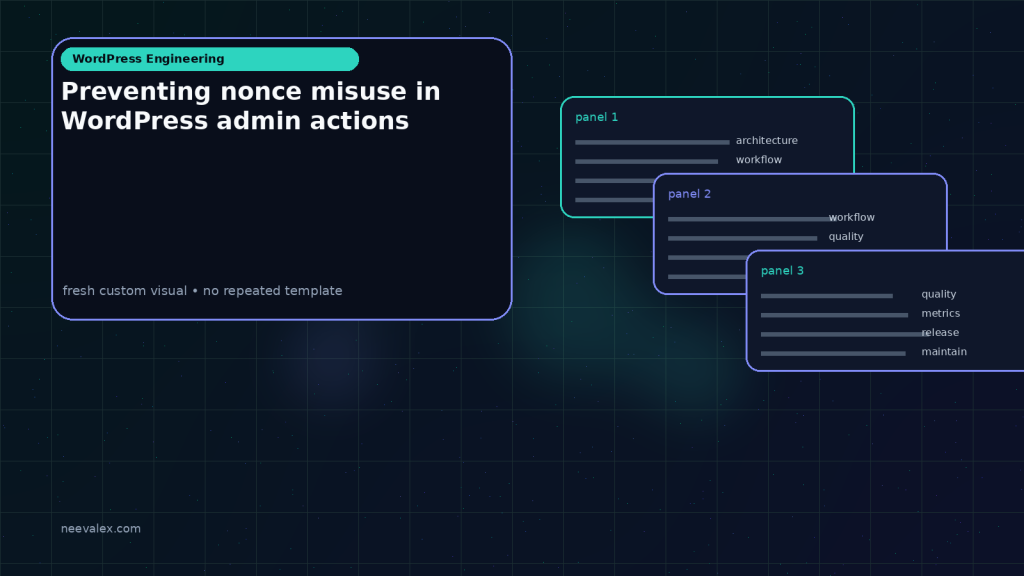Click the WordPress Engineering badge
The height and width of the screenshot is (576, 1024).
click(210, 59)
